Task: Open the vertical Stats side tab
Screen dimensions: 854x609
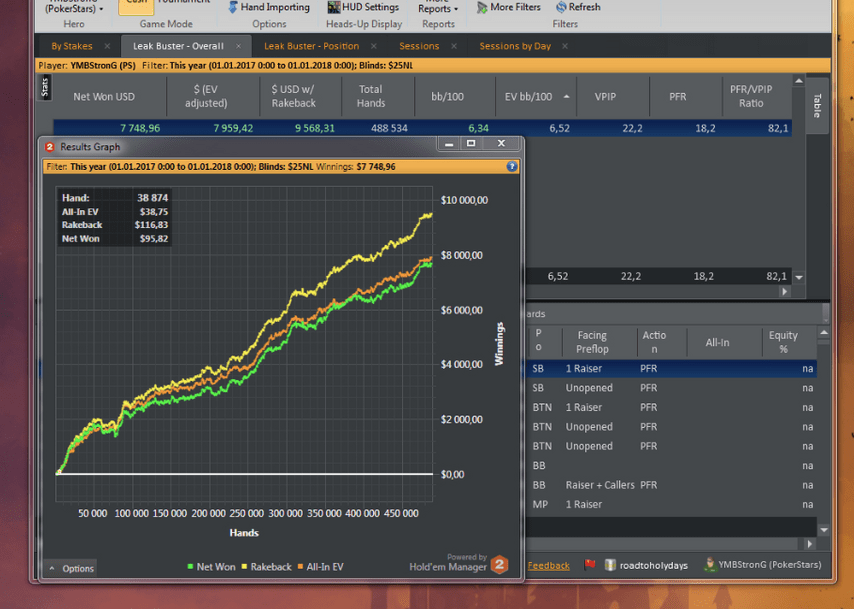Action: (45, 88)
